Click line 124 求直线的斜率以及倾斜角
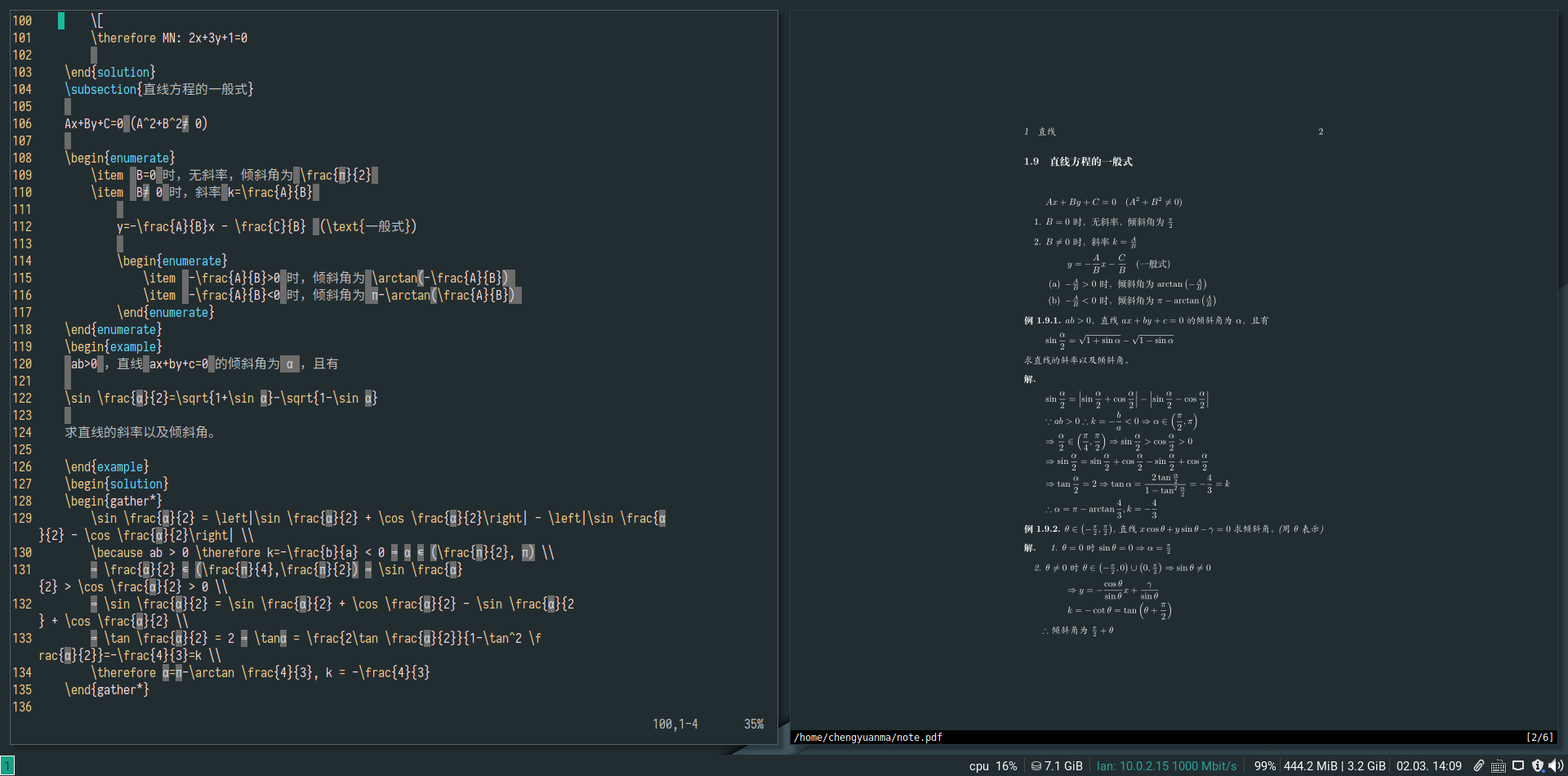The height and width of the screenshot is (776, 1568). 141,432
